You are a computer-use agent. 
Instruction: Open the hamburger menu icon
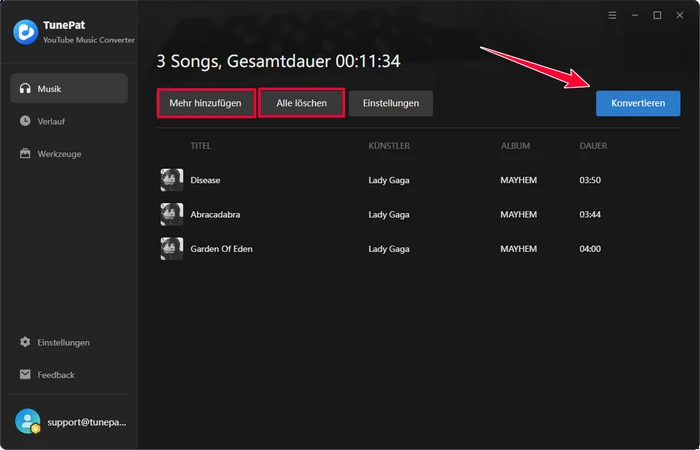coord(612,16)
